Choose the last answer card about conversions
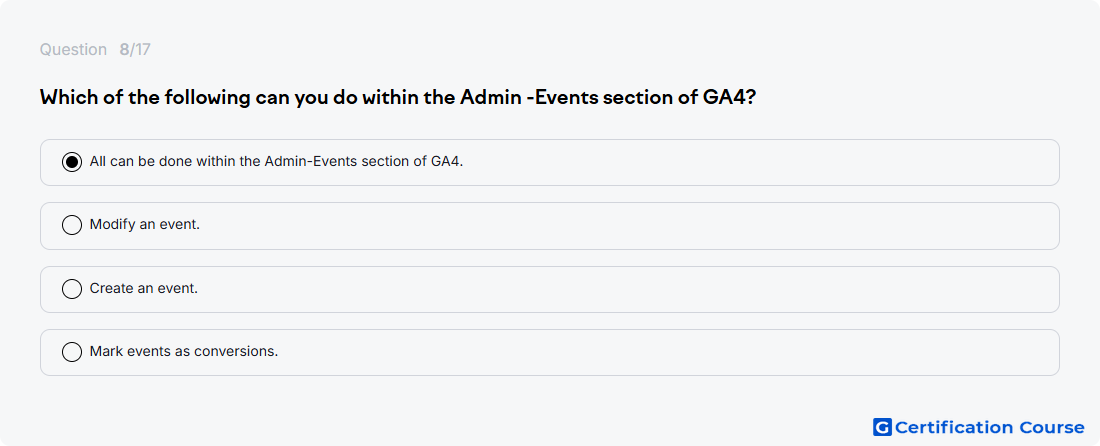The height and width of the screenshot is (446, 1100). [x=549, y=352]
